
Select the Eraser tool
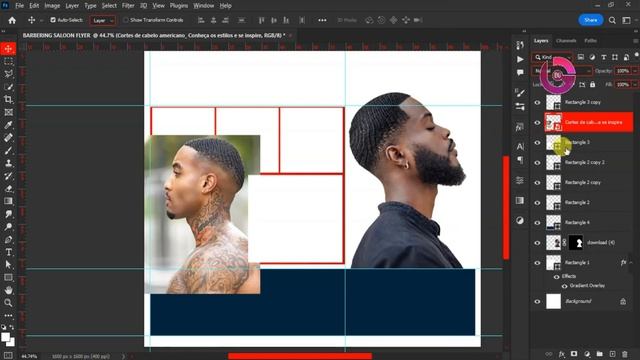[x=8, y=189]
